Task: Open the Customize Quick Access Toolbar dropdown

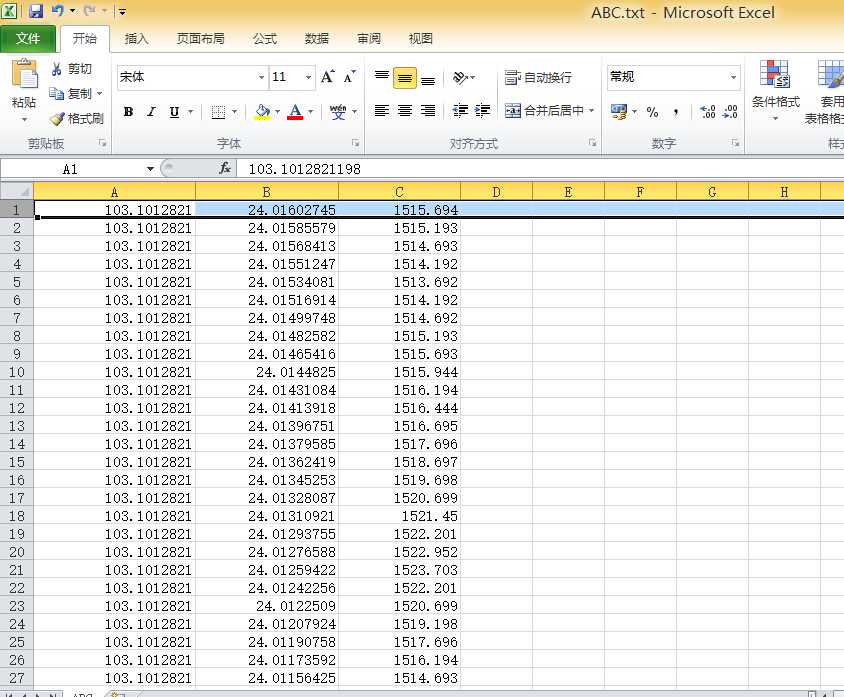Action: pos(122,11)
